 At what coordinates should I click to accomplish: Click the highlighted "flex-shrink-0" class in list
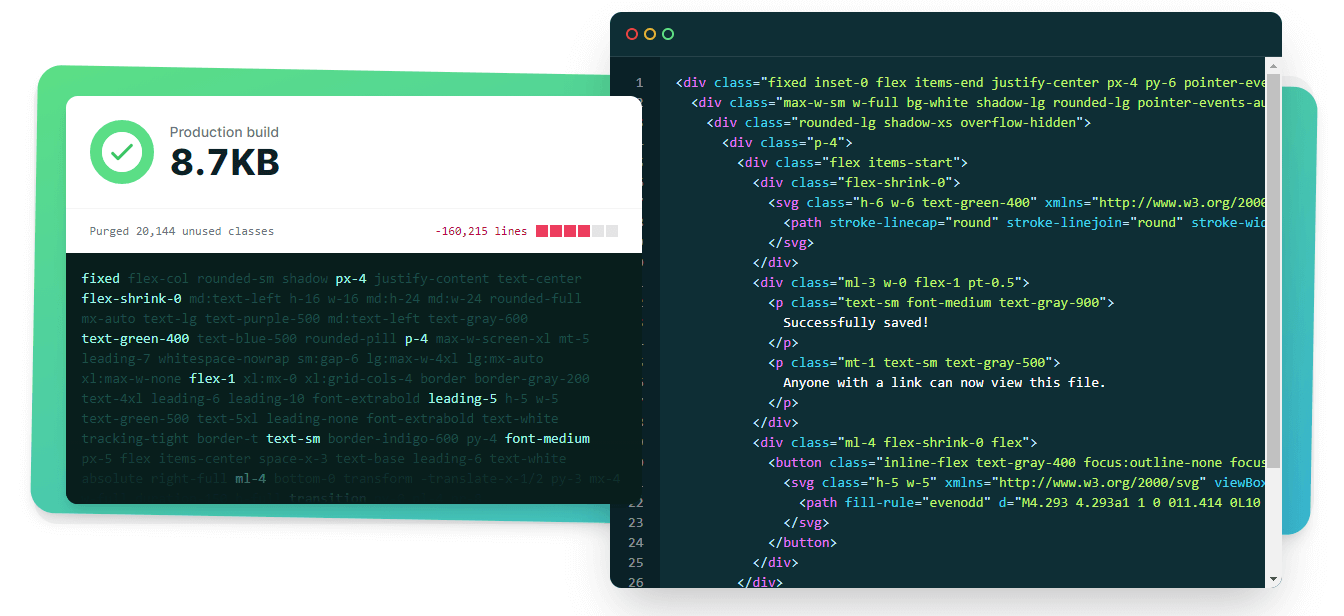[131, 299]
